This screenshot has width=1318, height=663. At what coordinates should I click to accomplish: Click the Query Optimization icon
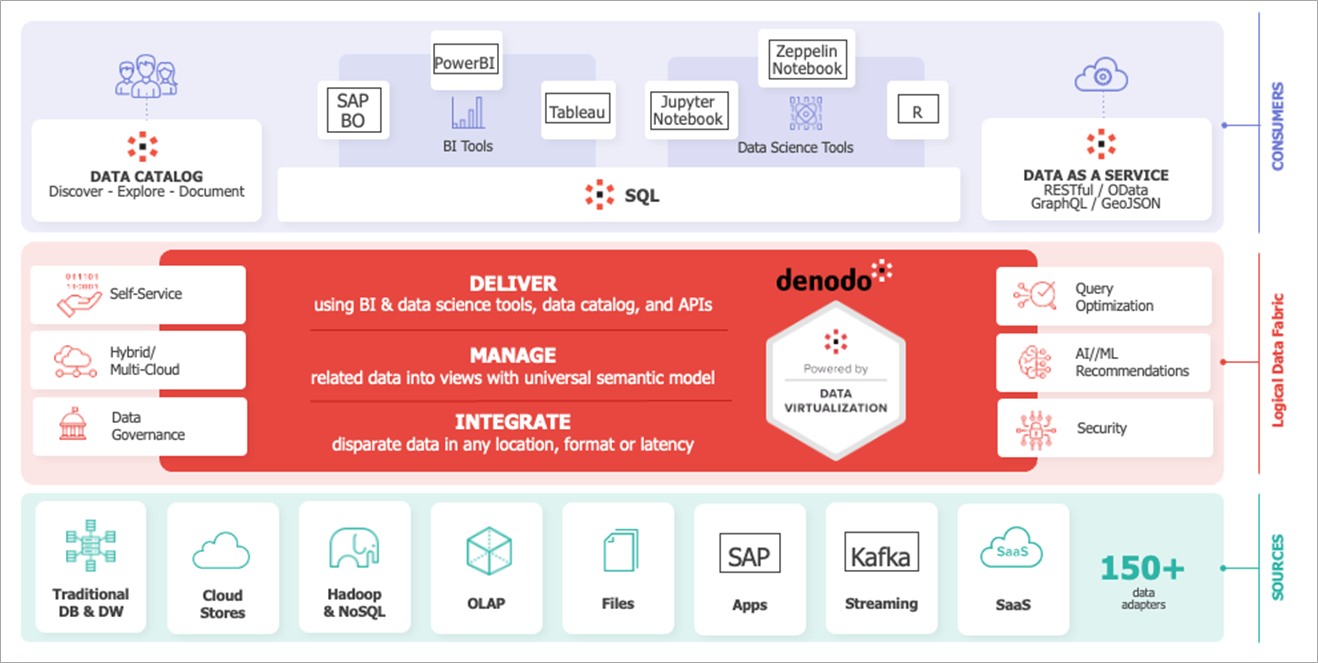click(x=1035, y=296)
